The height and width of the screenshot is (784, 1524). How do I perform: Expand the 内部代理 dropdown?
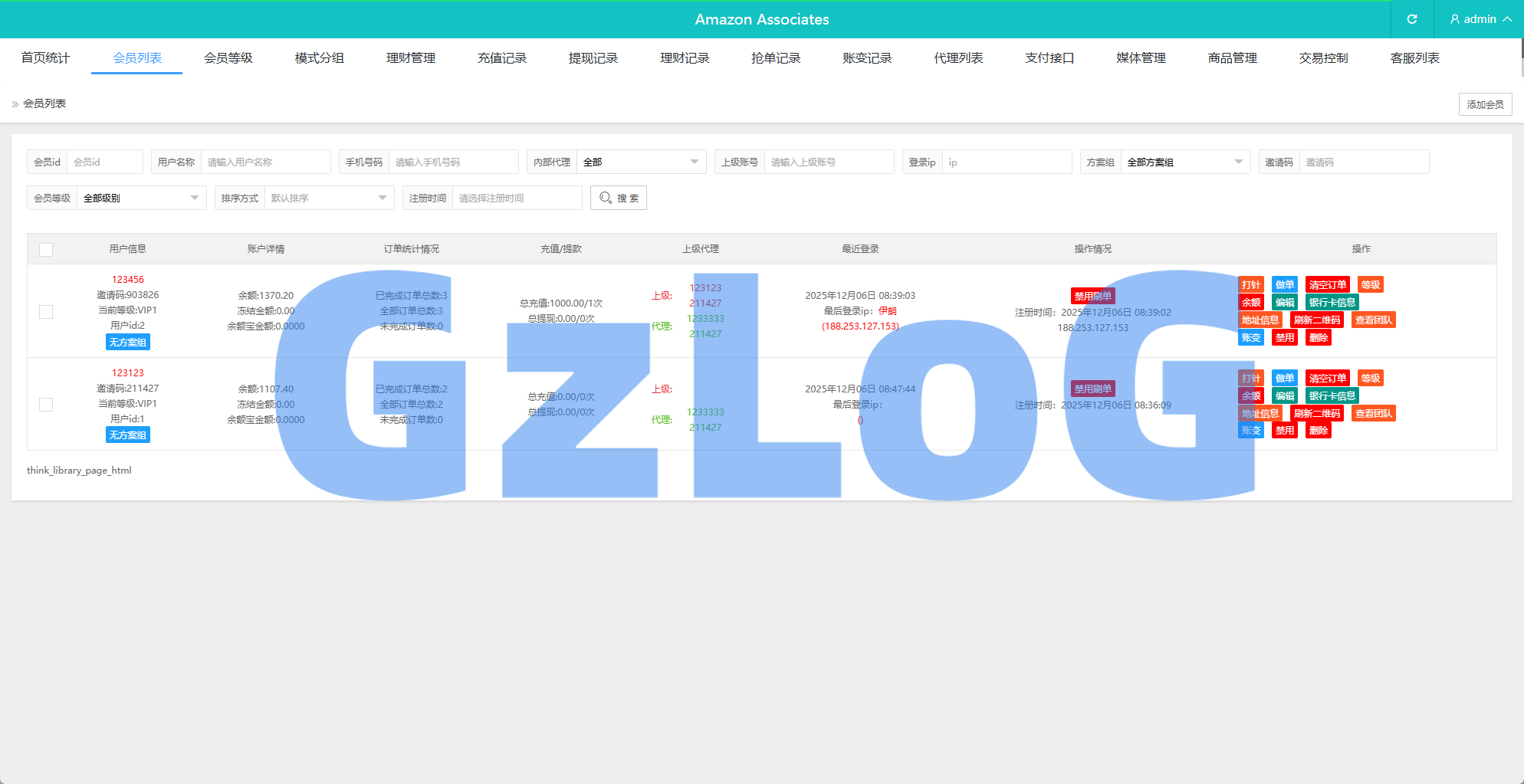pos(640,162)
